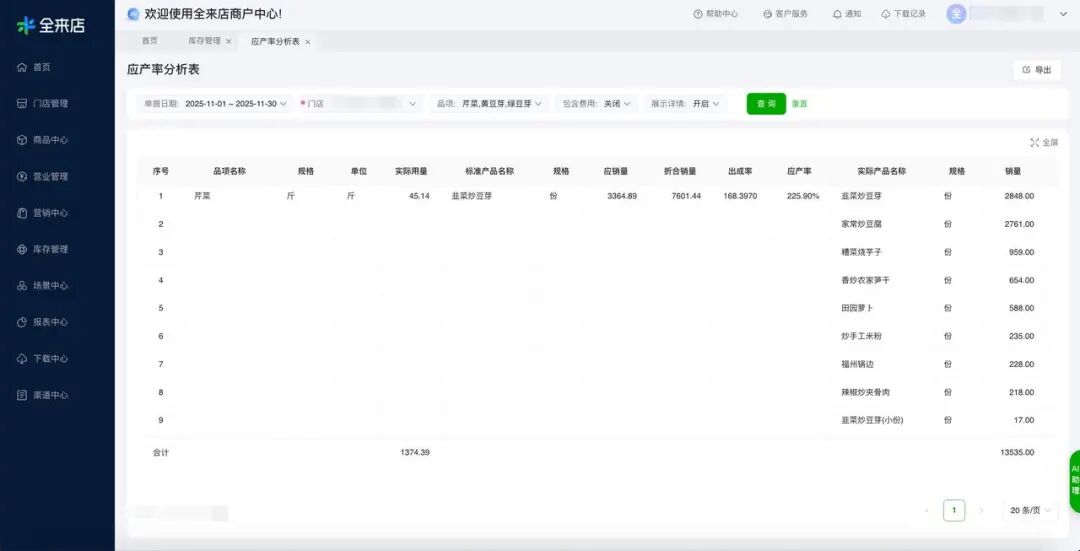Click the 225.90% rate cell
This screenshot has width=1080, height=551.
click(803, 196)
